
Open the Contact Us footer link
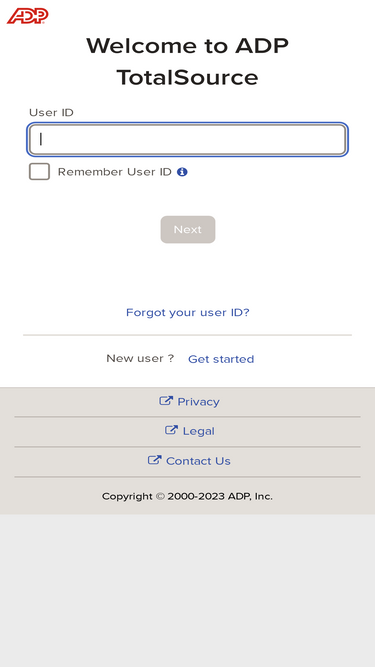tap(198, 461)
